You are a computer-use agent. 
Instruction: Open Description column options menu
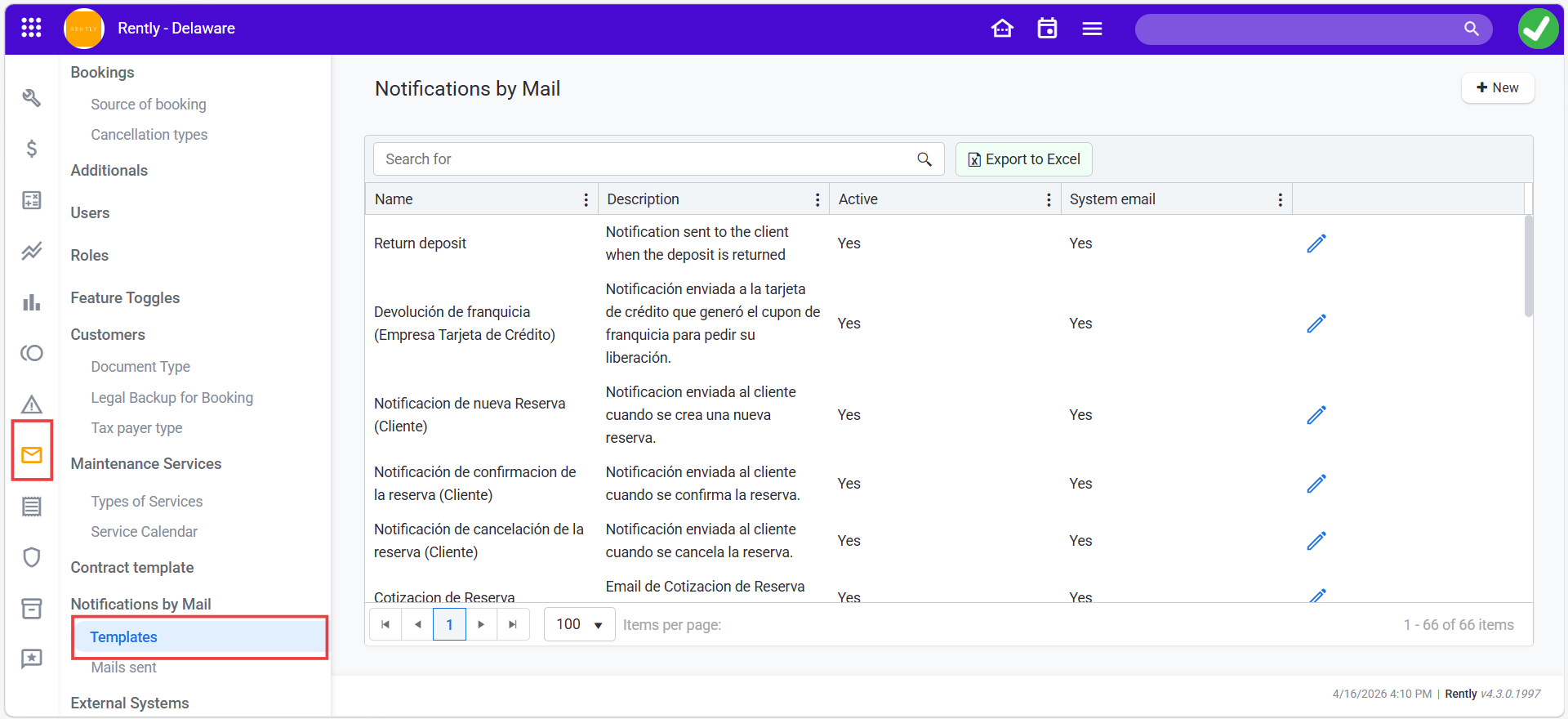pyautogui.click(x=817, y=199)
